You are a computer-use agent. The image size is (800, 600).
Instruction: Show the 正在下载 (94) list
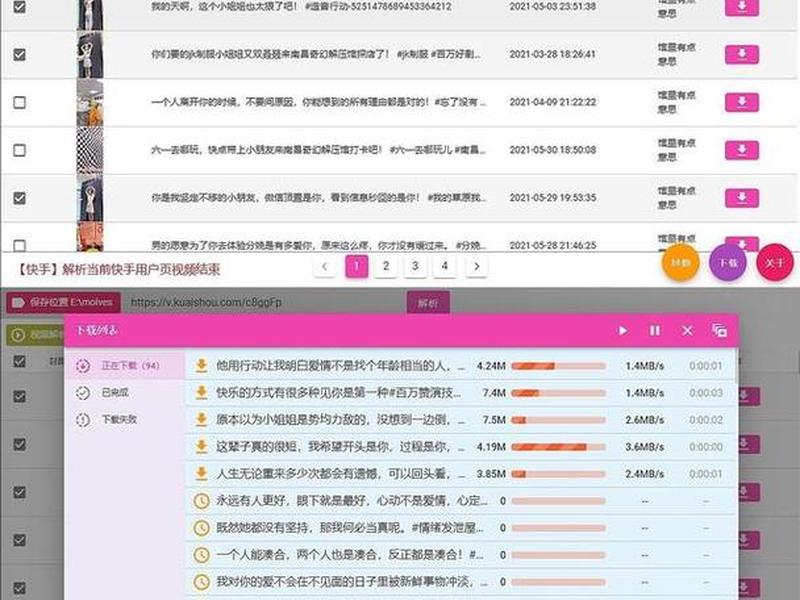point(124,365)
